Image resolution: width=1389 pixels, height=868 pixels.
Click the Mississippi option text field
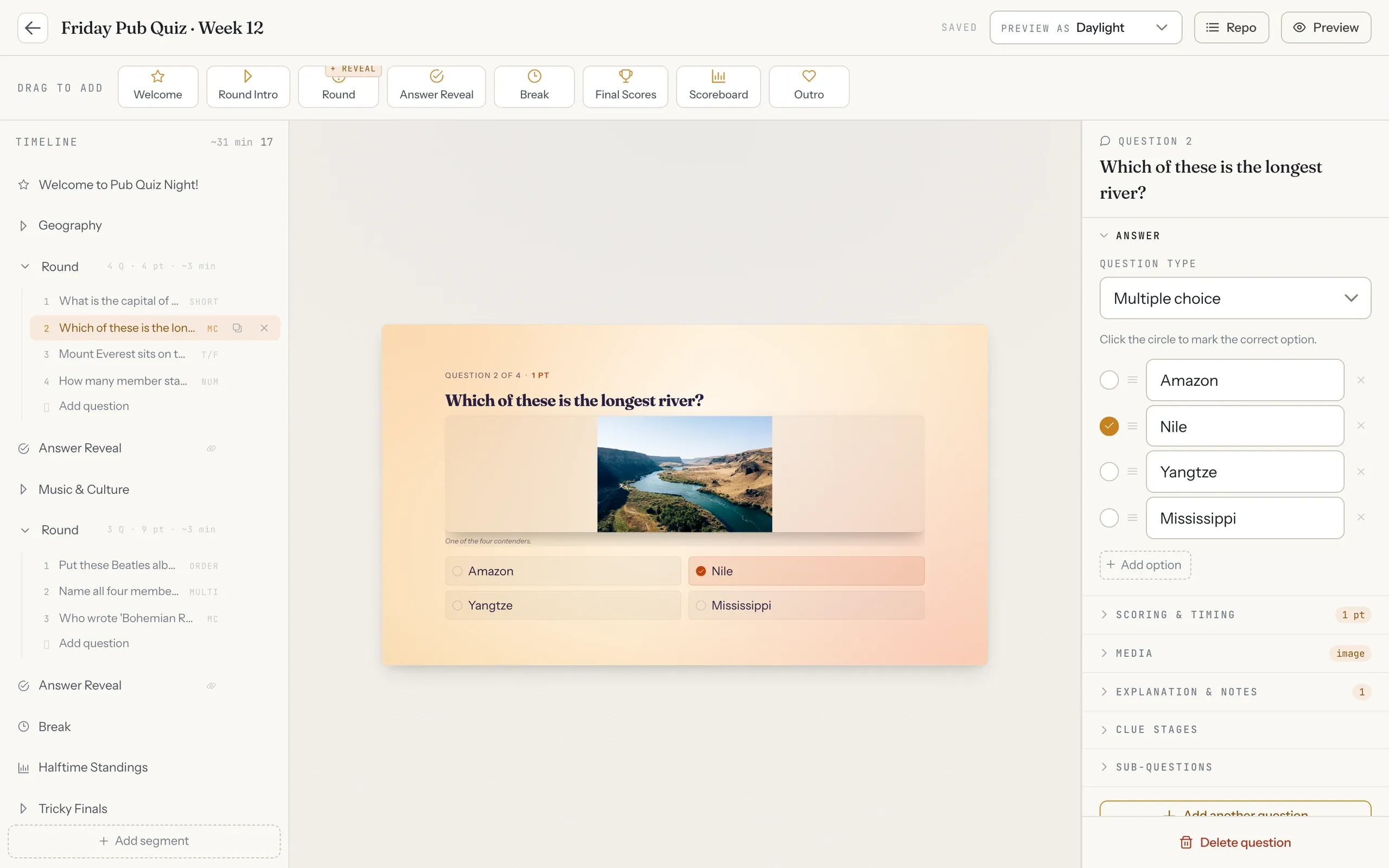click(1244, 518)
